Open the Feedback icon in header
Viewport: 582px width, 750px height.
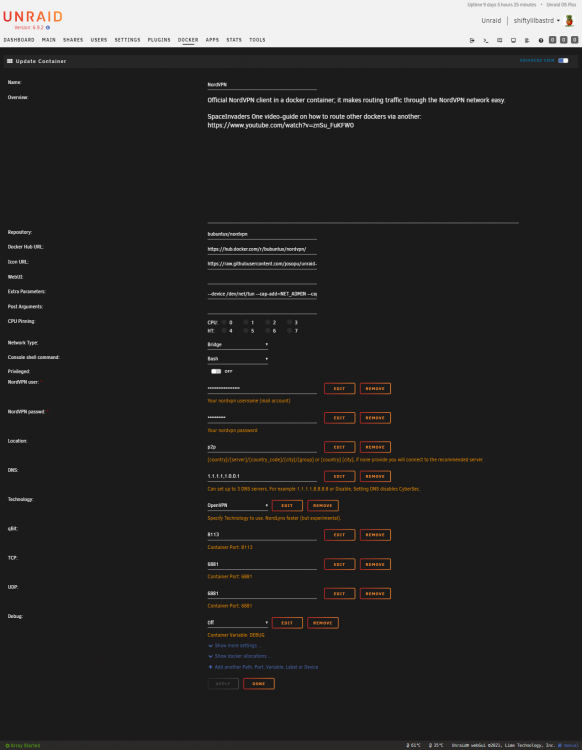click(x=500, y=40)
